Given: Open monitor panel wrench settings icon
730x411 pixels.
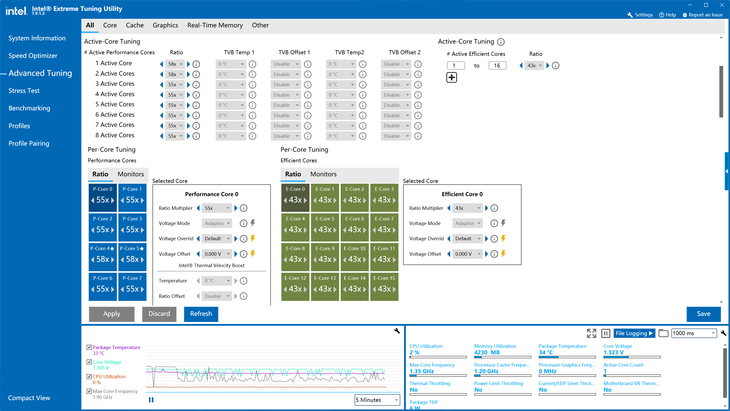Looking at the screenshot, I should click(x=723, y=333).
